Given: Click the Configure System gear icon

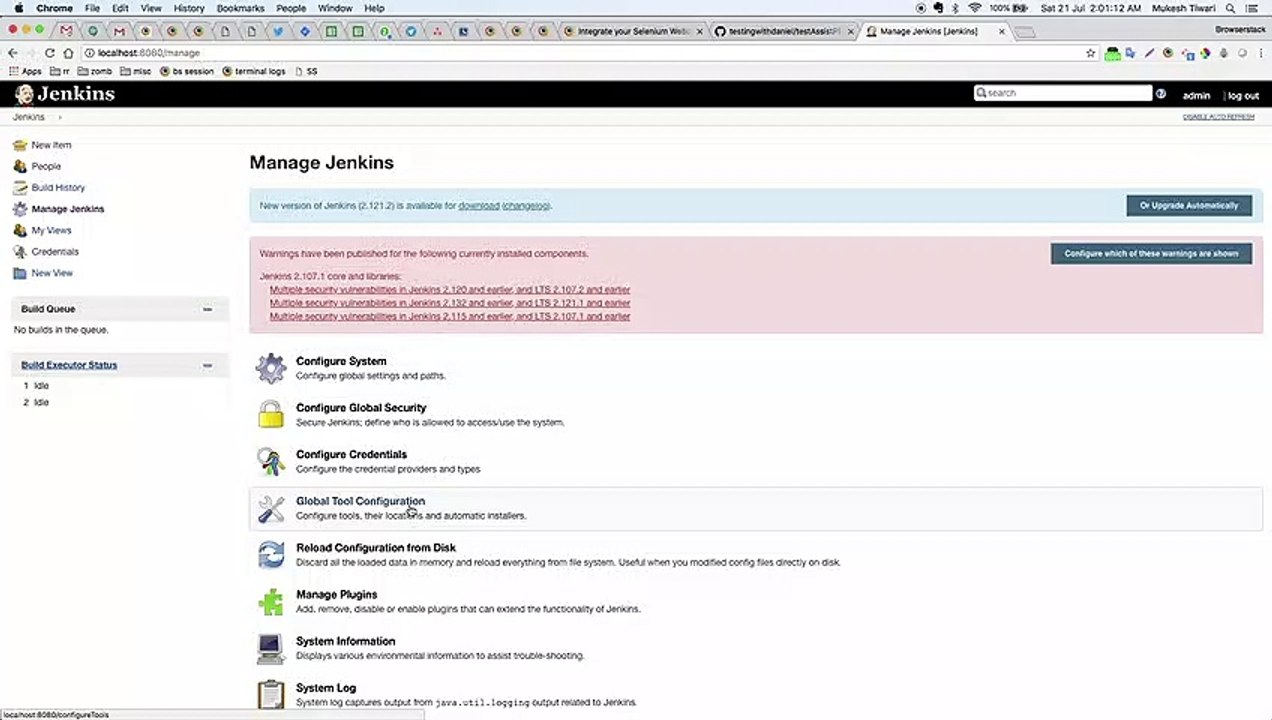Looking at the screenshot, I should tap(271, 368).
